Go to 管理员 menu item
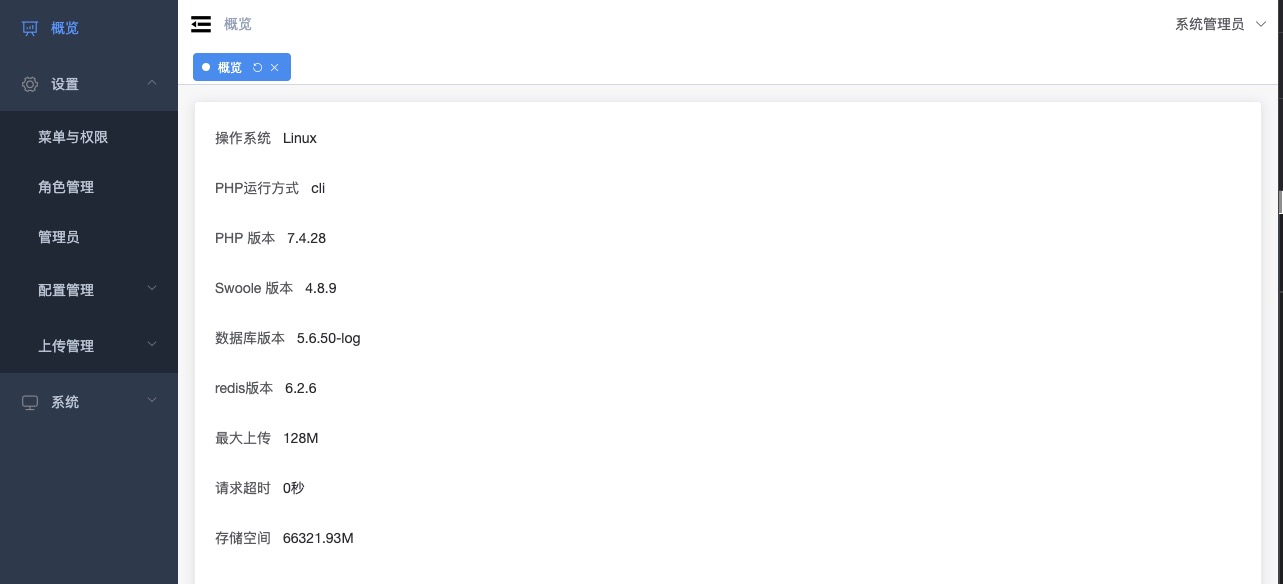1283x584 pixels. pos(89,237)
